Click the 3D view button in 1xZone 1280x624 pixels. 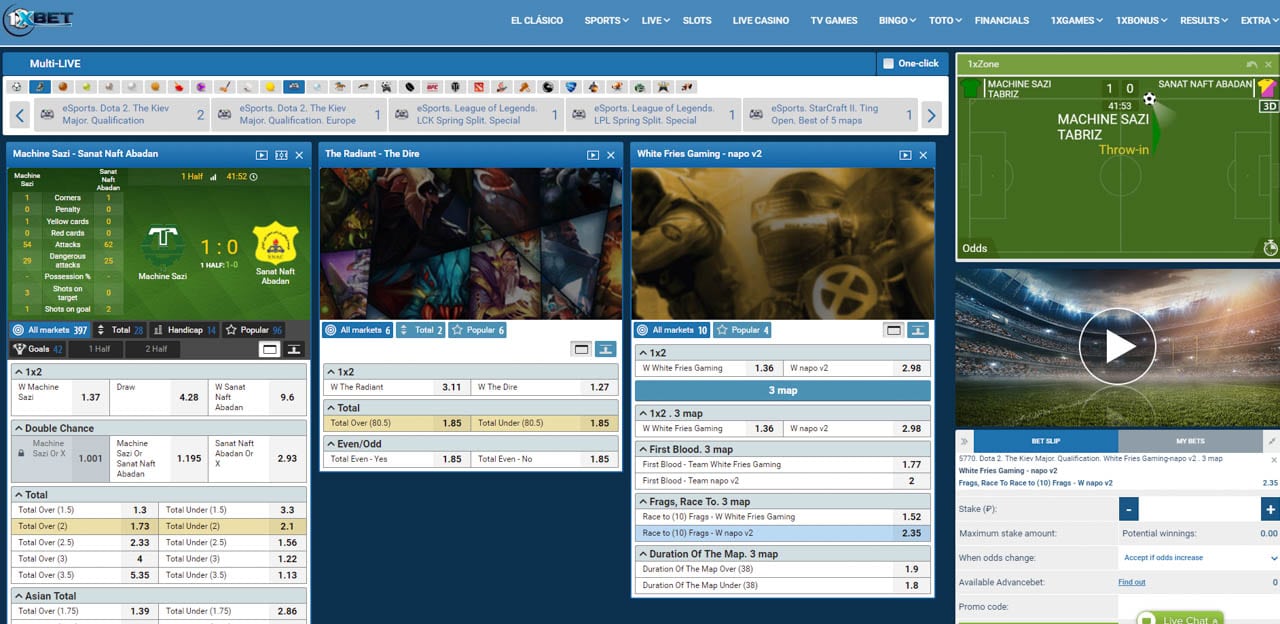[x=1267, y=106]
